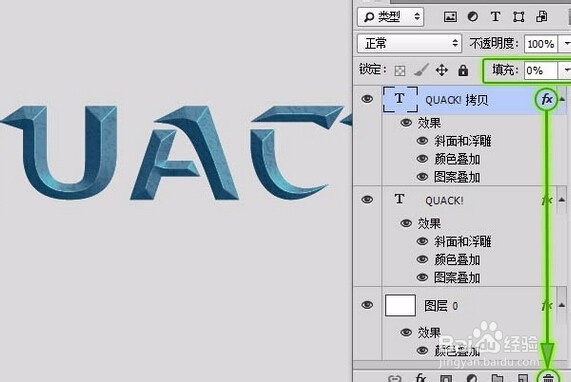
Task: Toggle 颜色叠加 eye under QUACK! 拷贝
Action: pyautogui.click(x=422, y=159)
